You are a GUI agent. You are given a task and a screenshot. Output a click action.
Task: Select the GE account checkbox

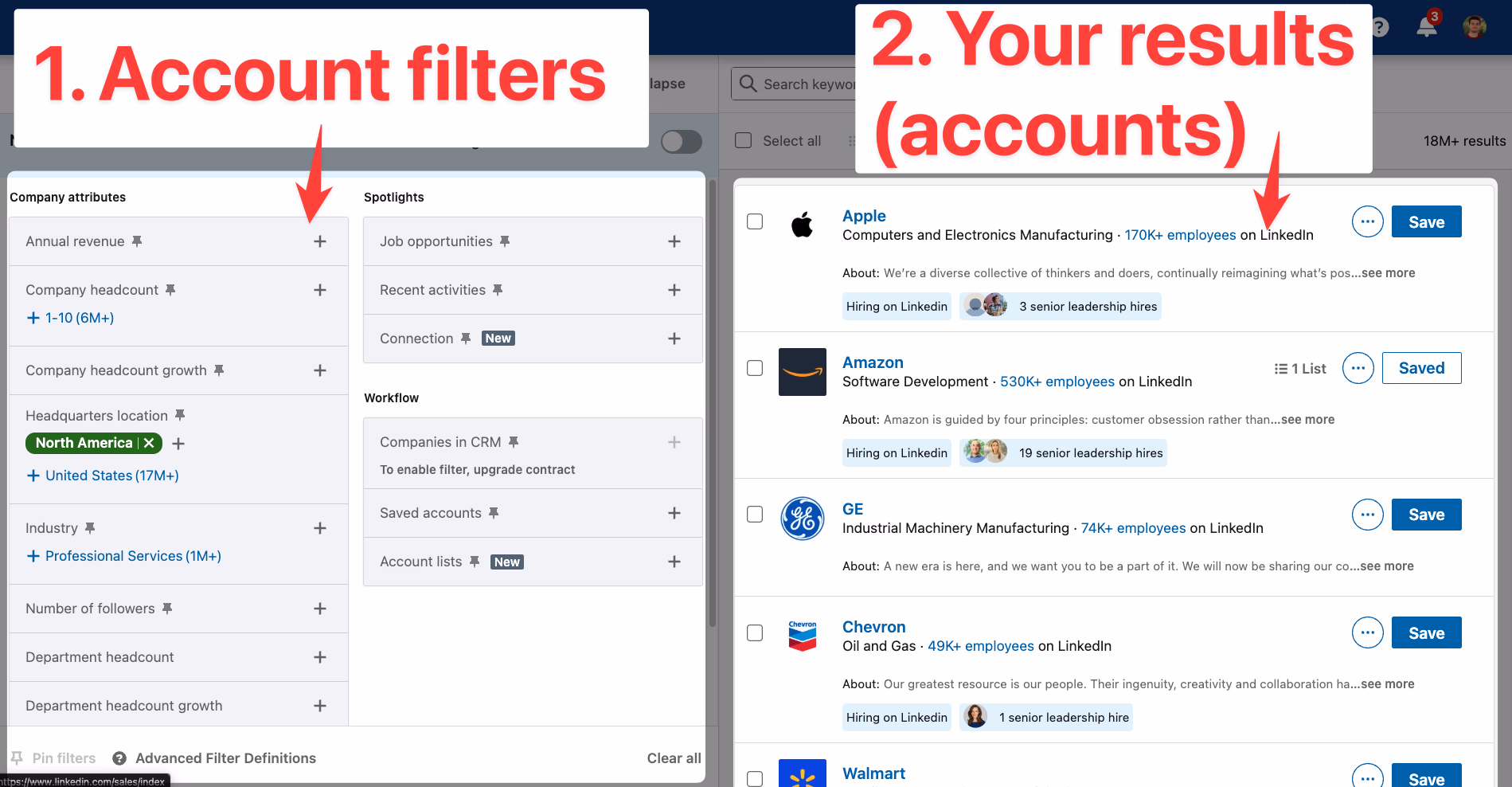tap(755, 515)
